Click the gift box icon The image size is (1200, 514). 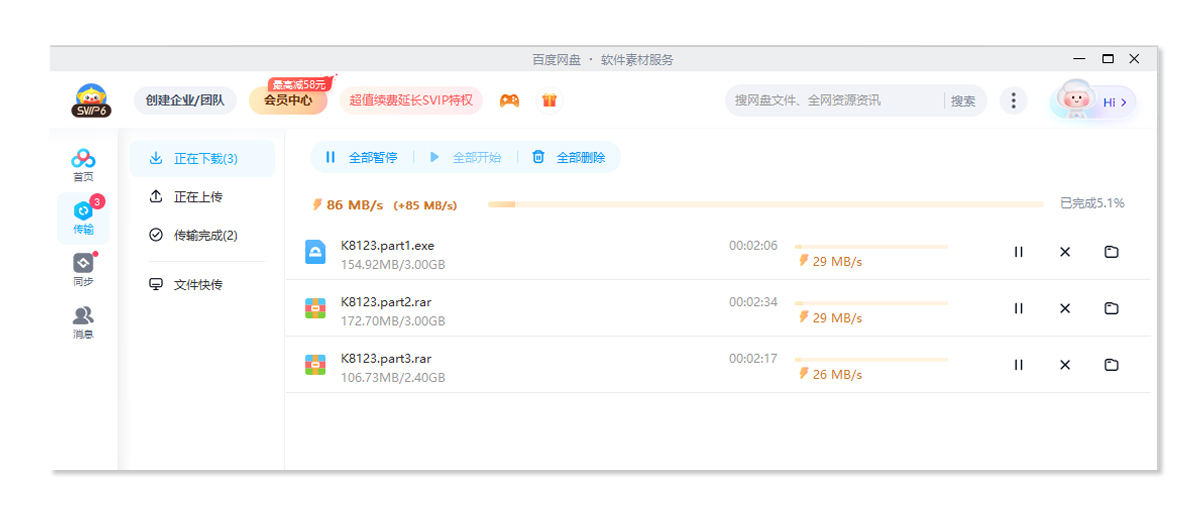[x=548, y=101]
